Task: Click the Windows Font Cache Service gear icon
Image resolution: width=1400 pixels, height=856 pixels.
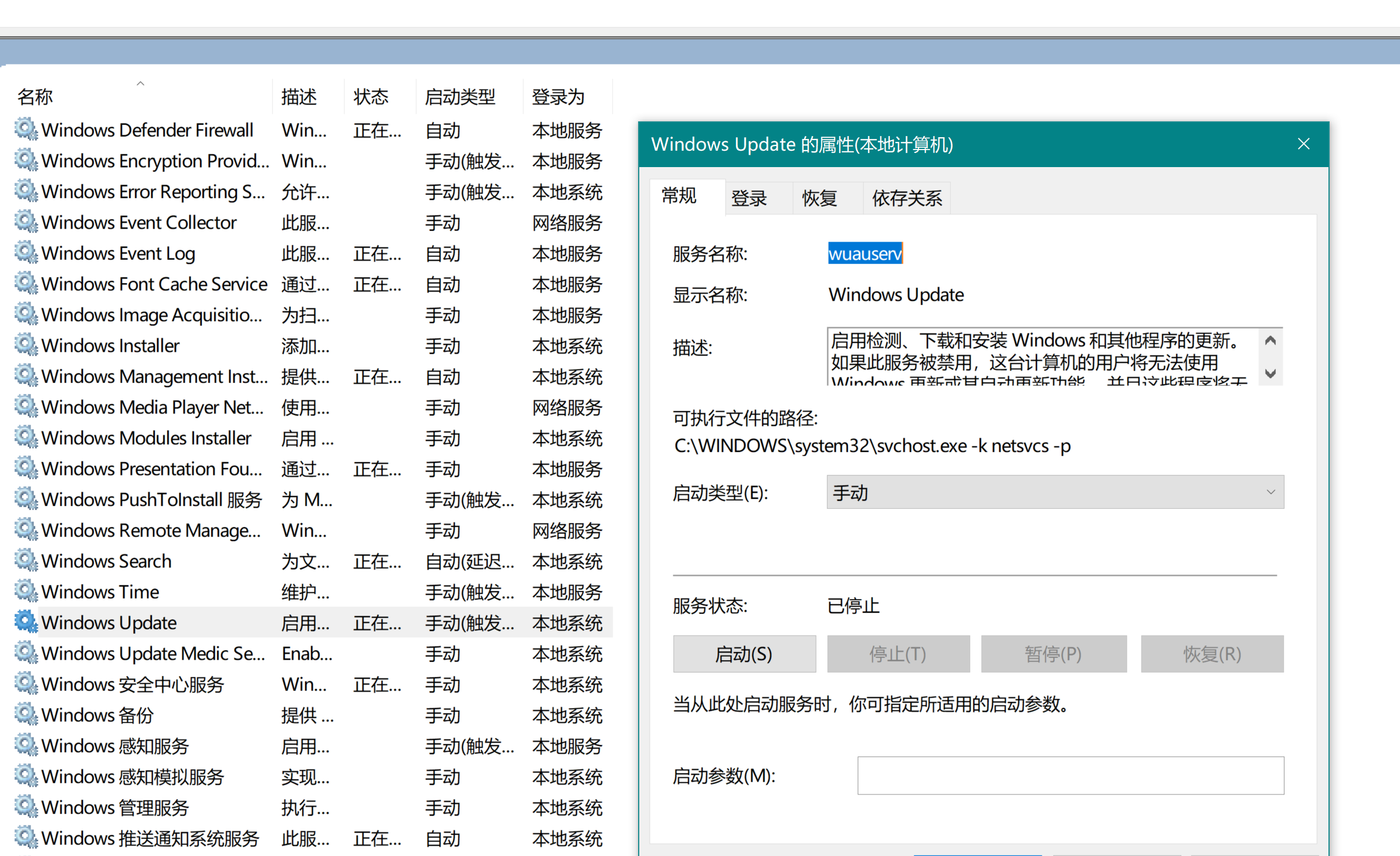Action: click(26, 283)
